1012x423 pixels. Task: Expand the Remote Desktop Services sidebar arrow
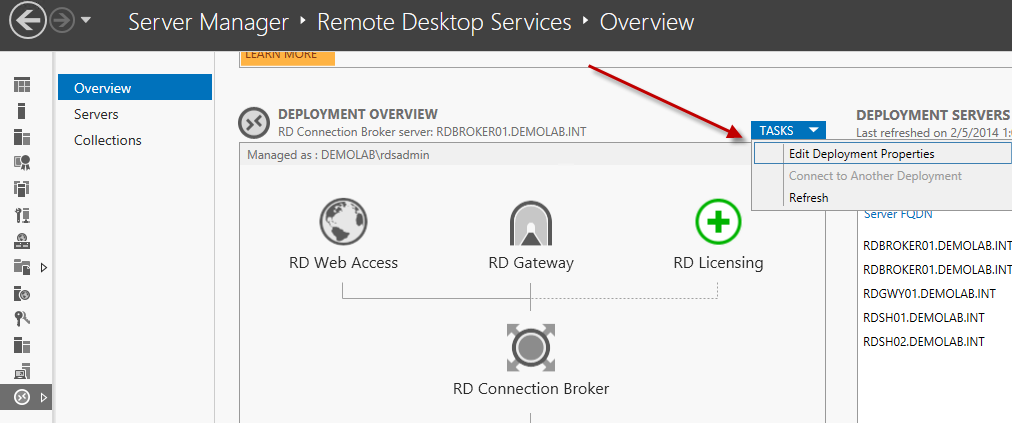43,397
